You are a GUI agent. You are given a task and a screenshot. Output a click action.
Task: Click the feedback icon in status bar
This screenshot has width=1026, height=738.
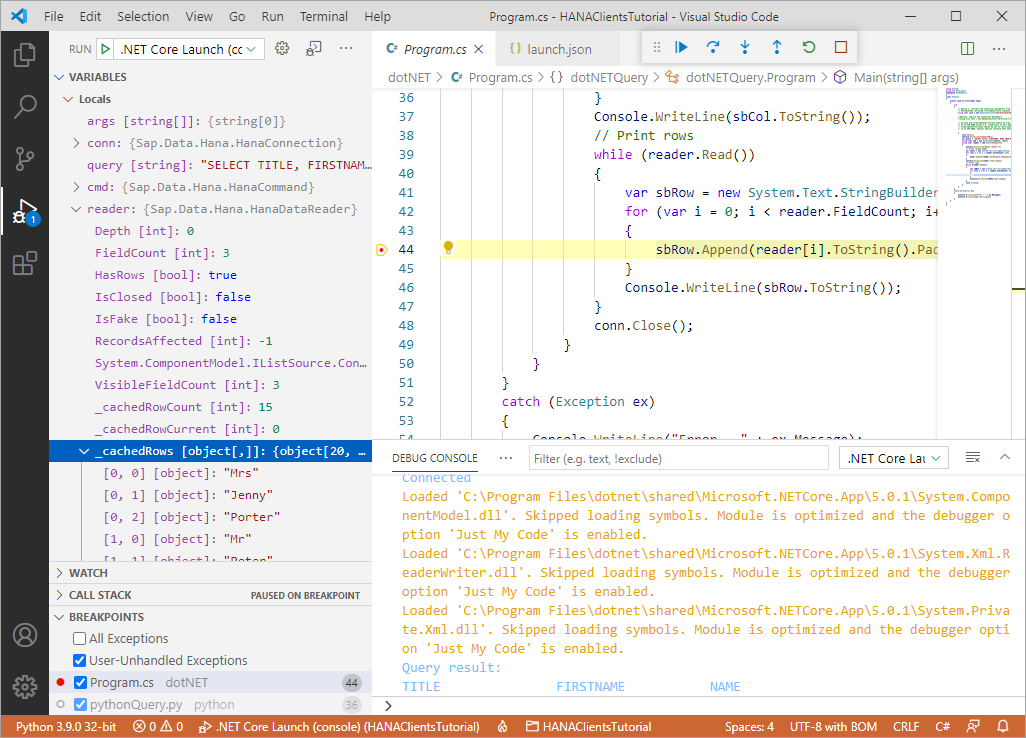click(974, 726)
